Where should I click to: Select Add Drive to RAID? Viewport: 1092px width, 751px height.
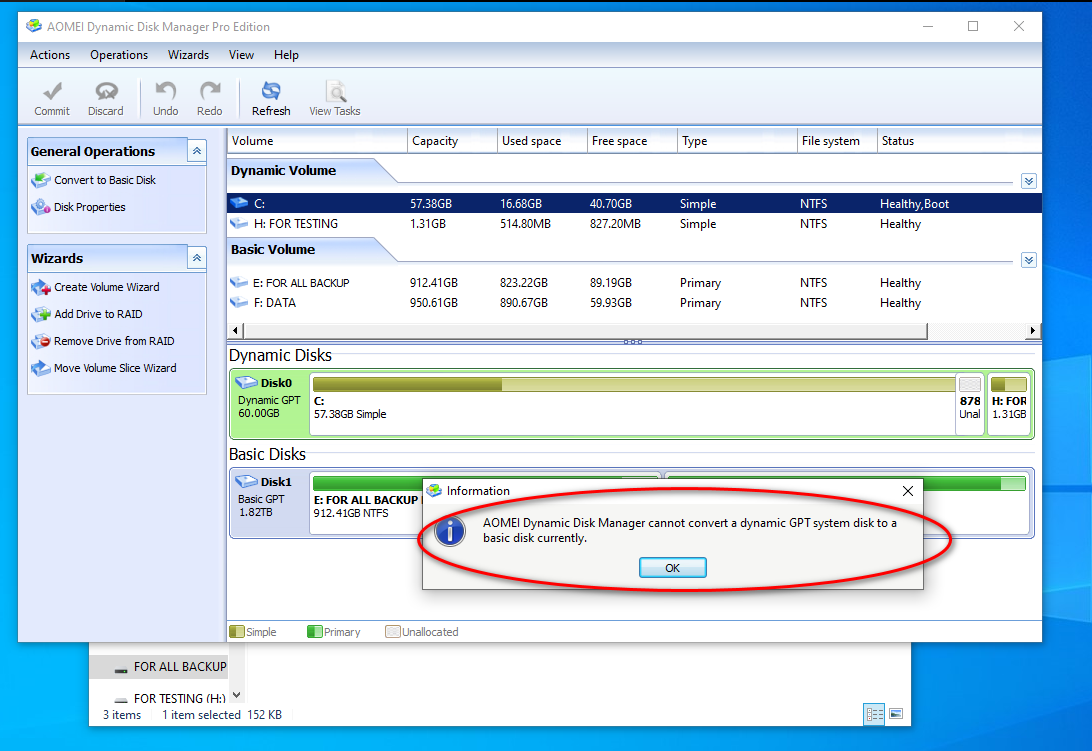click(87, 315)
